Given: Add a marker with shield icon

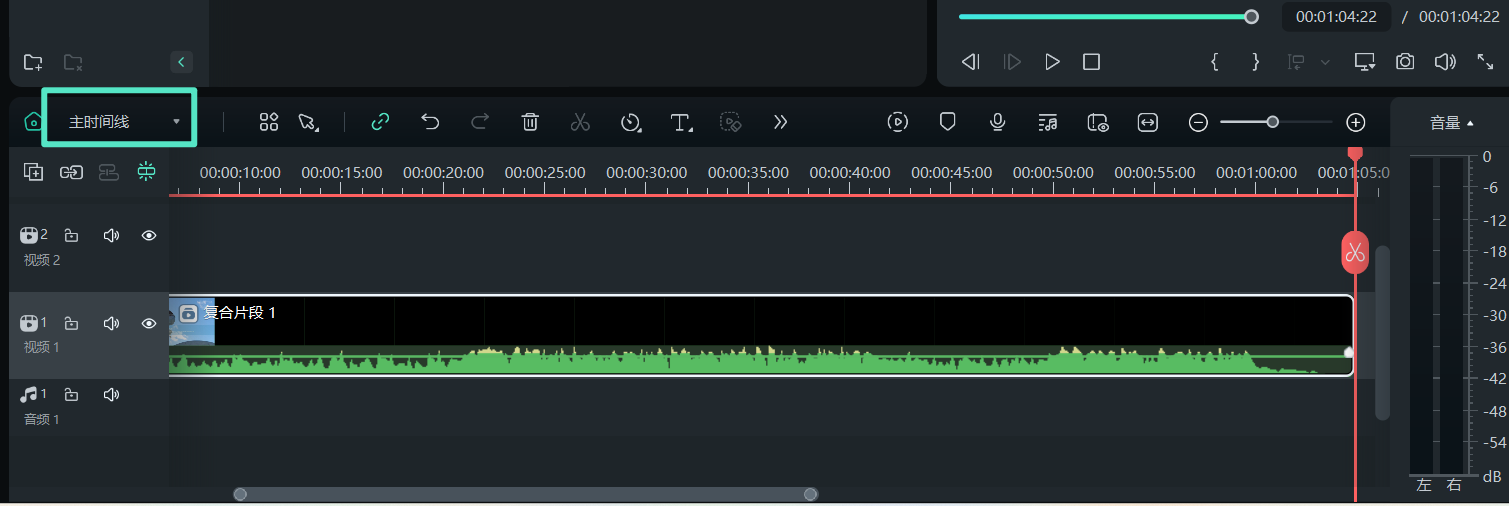Looking at the screenshot, I should coord(948,122).
